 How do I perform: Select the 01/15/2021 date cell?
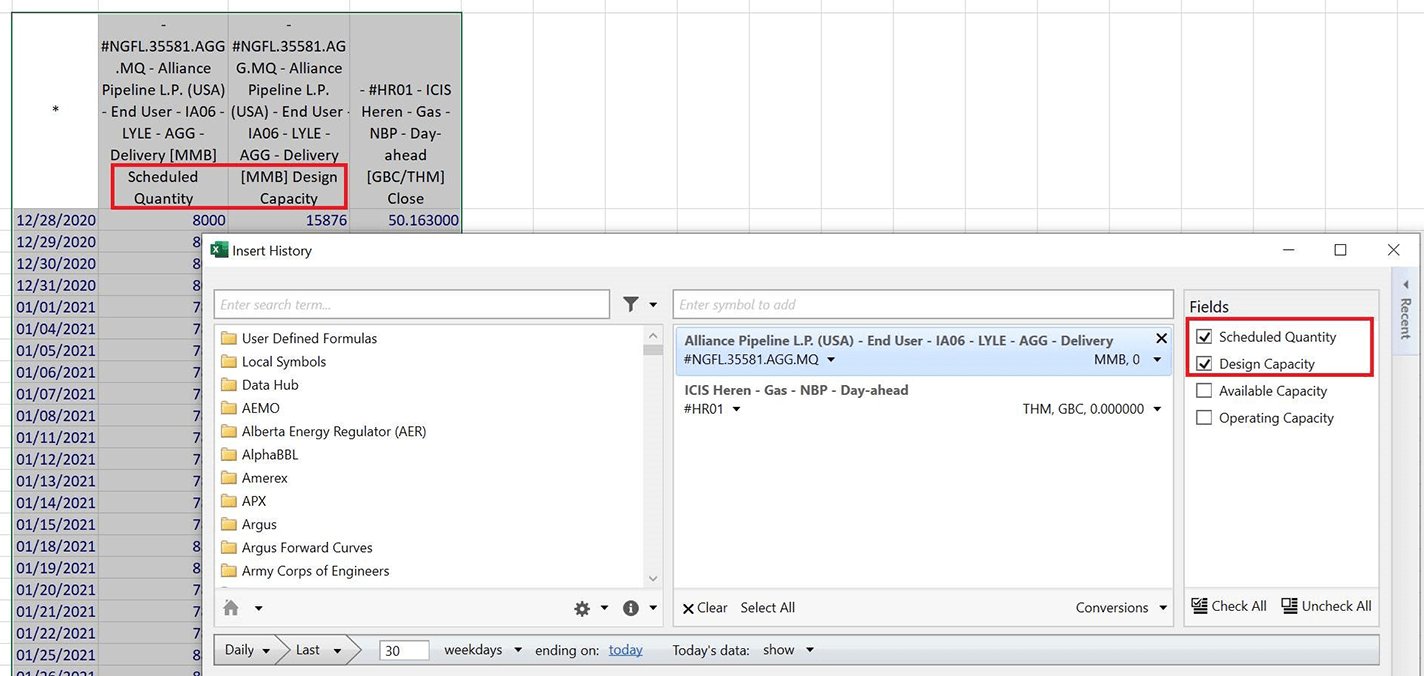pyautogui.click(x=56, y=524)
